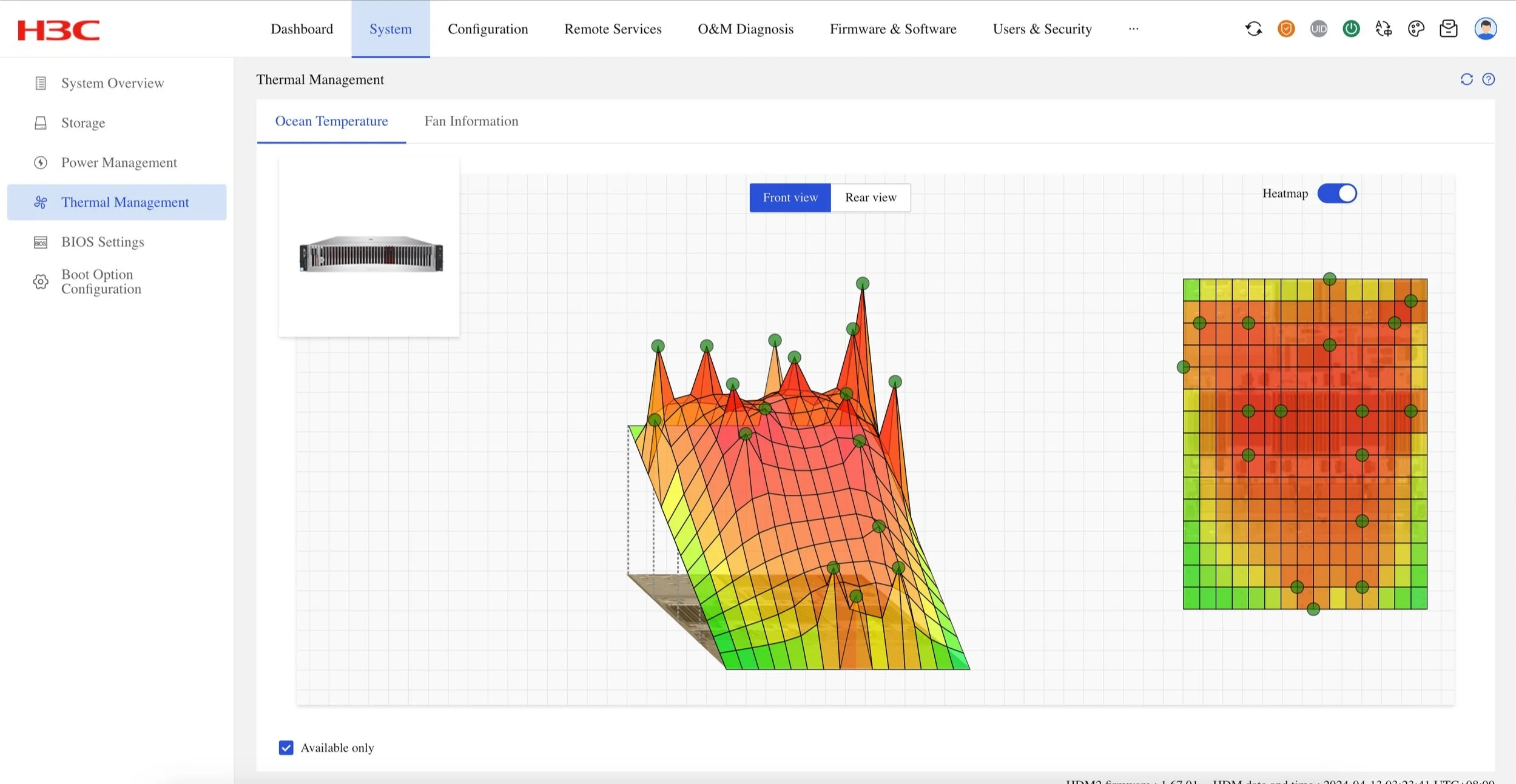The width and height of the screenshot is (1516, 784).
Task: Uncheck the Available only checkbox
Action: pyautogui.click(x=286, y=748)
